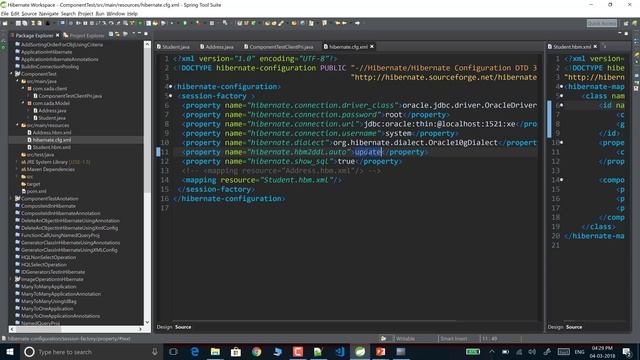Click the green Run toolbar button

185,23
